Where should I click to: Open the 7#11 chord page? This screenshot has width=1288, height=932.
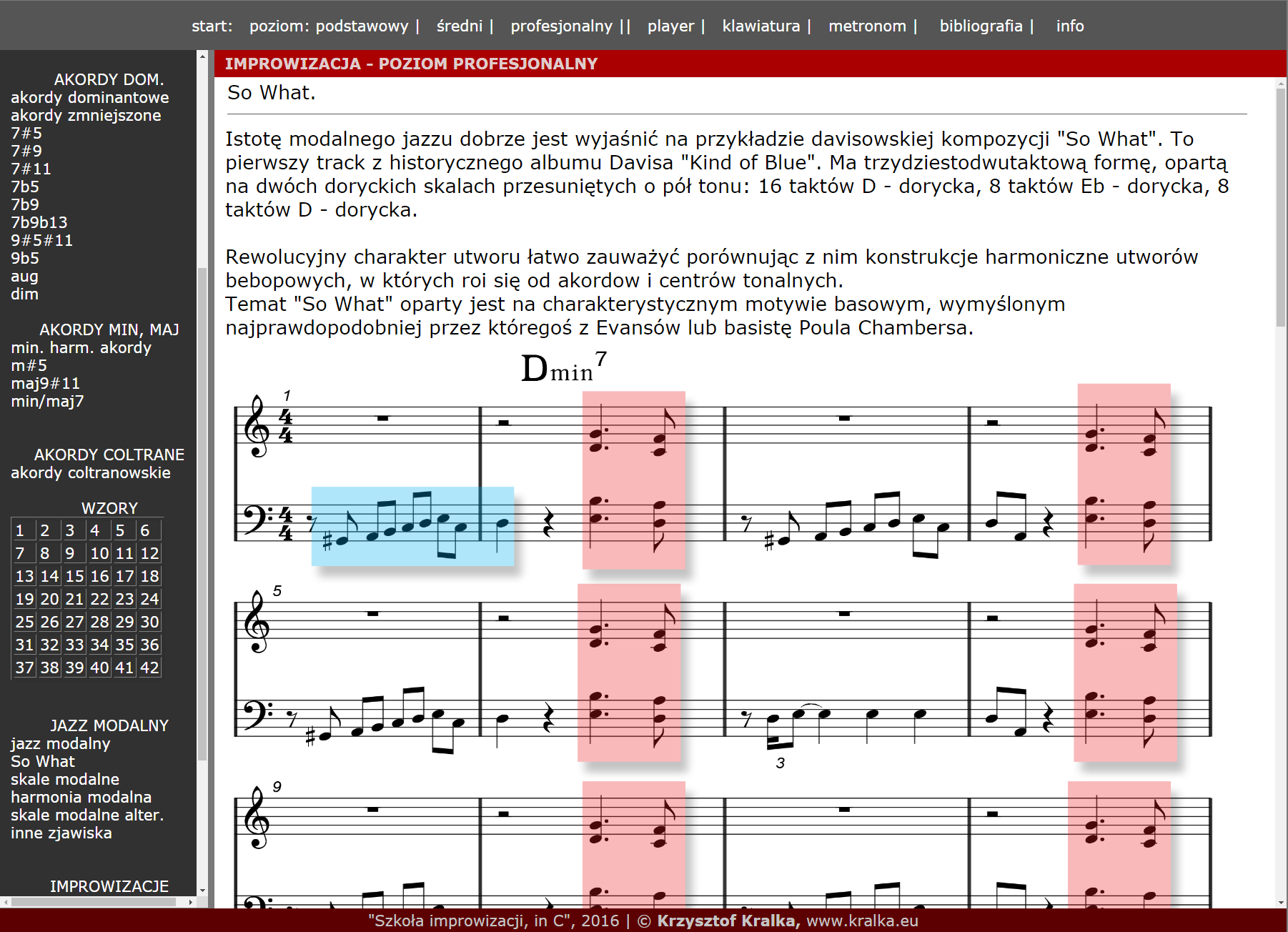click(x=31, y=169)
